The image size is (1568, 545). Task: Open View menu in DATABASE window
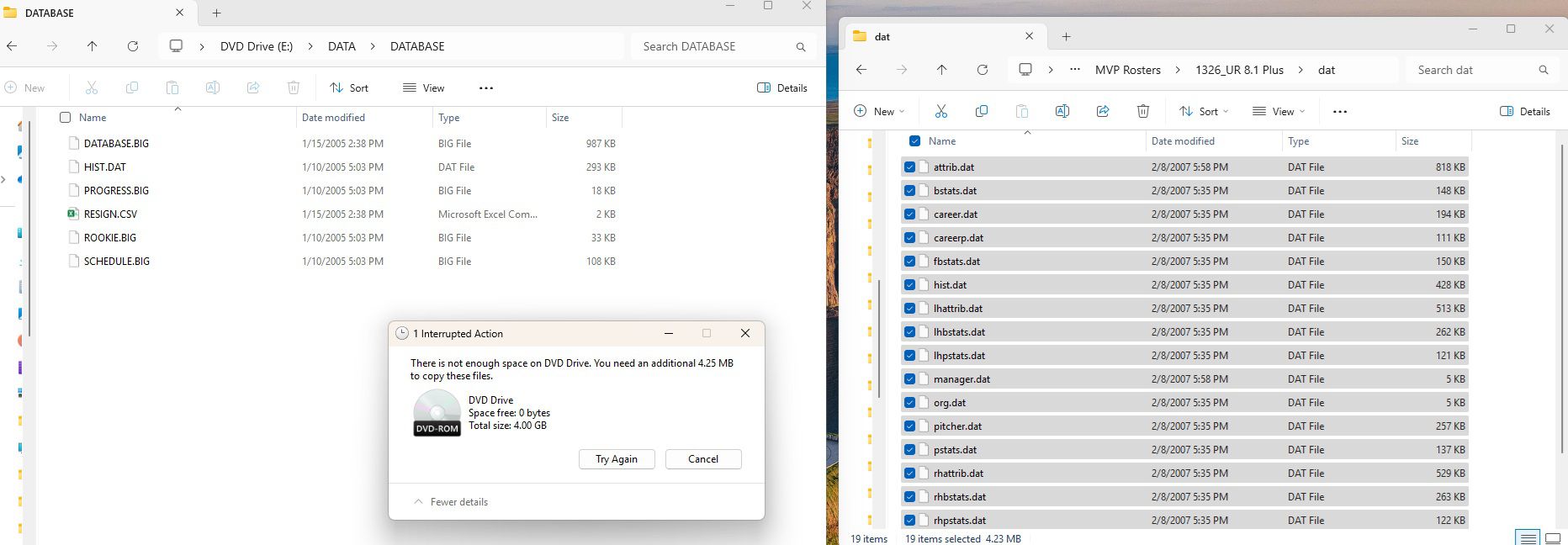(x=424, y=87)
